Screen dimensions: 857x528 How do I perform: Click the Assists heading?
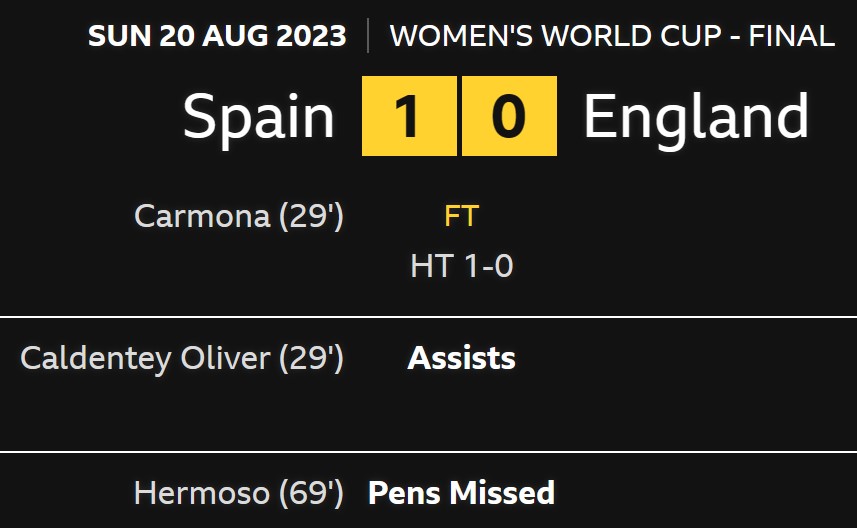[462, 358]
